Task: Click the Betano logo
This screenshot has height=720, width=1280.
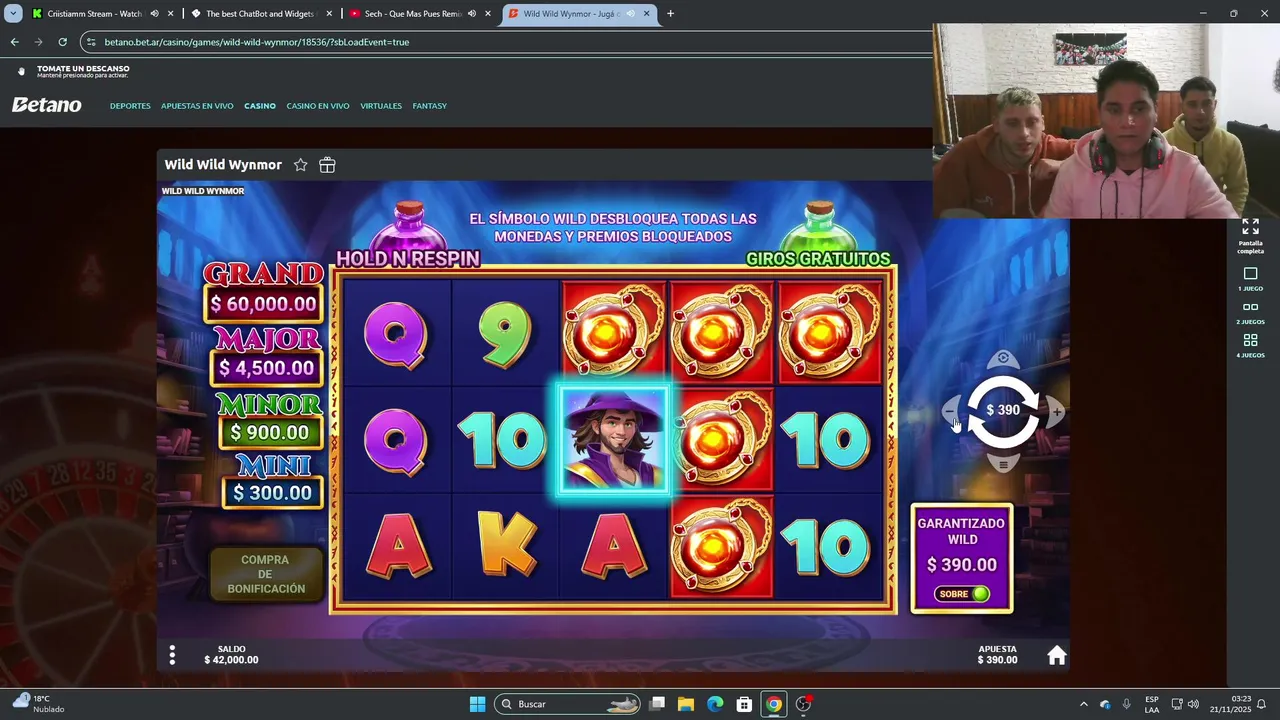Action: 47,105
